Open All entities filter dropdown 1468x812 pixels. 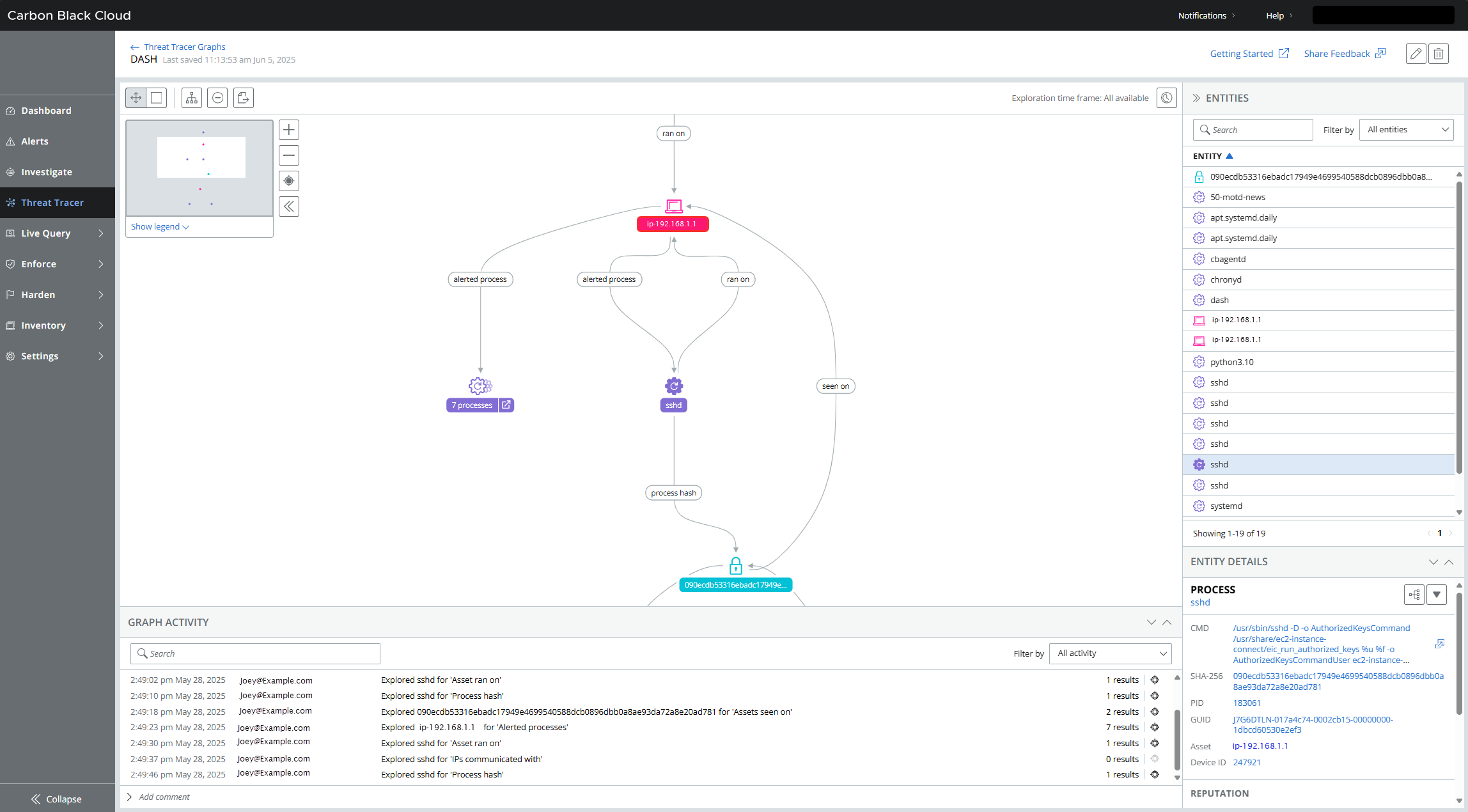pyautogui.click(x=1407, y=130)
